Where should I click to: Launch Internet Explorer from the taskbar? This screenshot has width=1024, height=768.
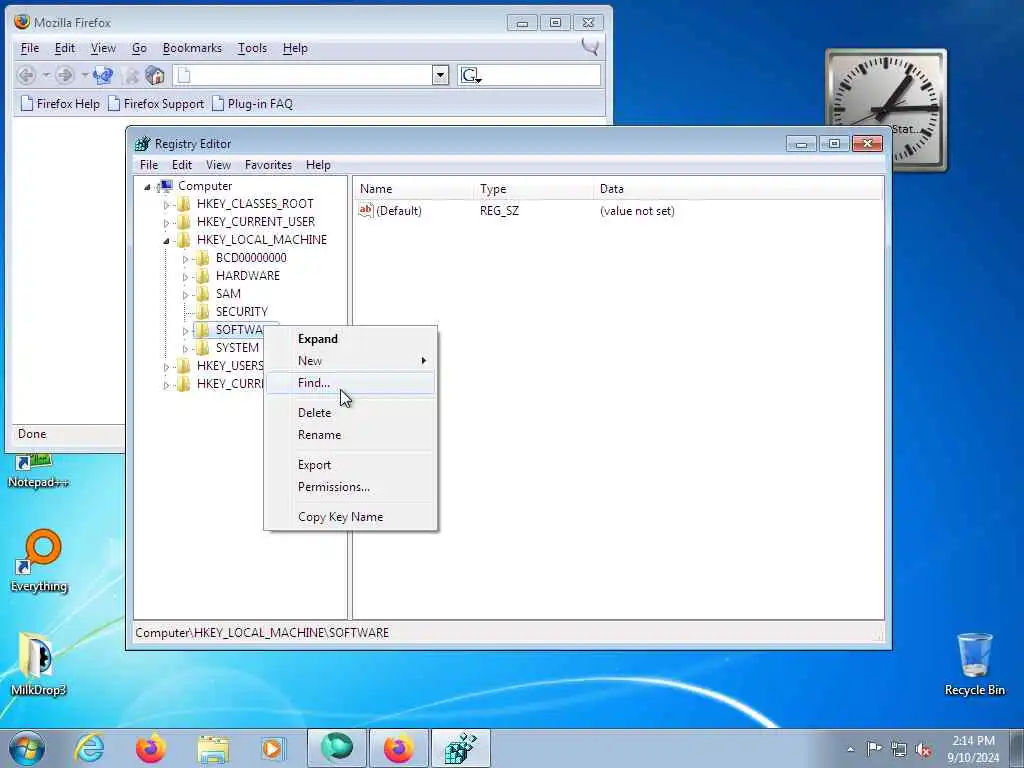pos(89,748)
